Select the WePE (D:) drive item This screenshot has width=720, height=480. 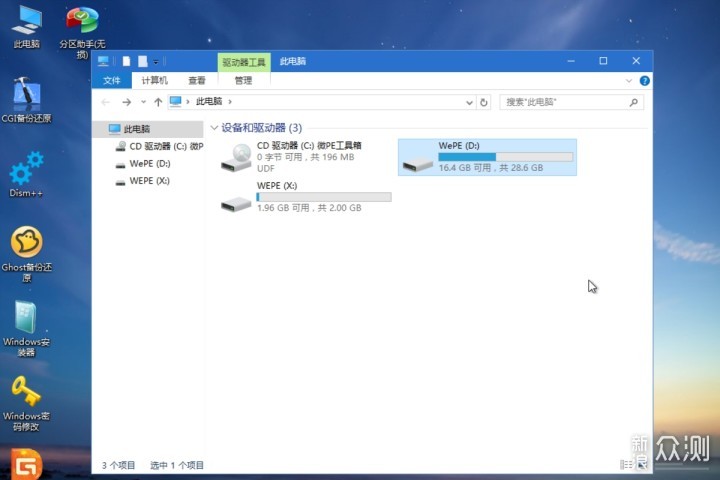tap(487, 157)
